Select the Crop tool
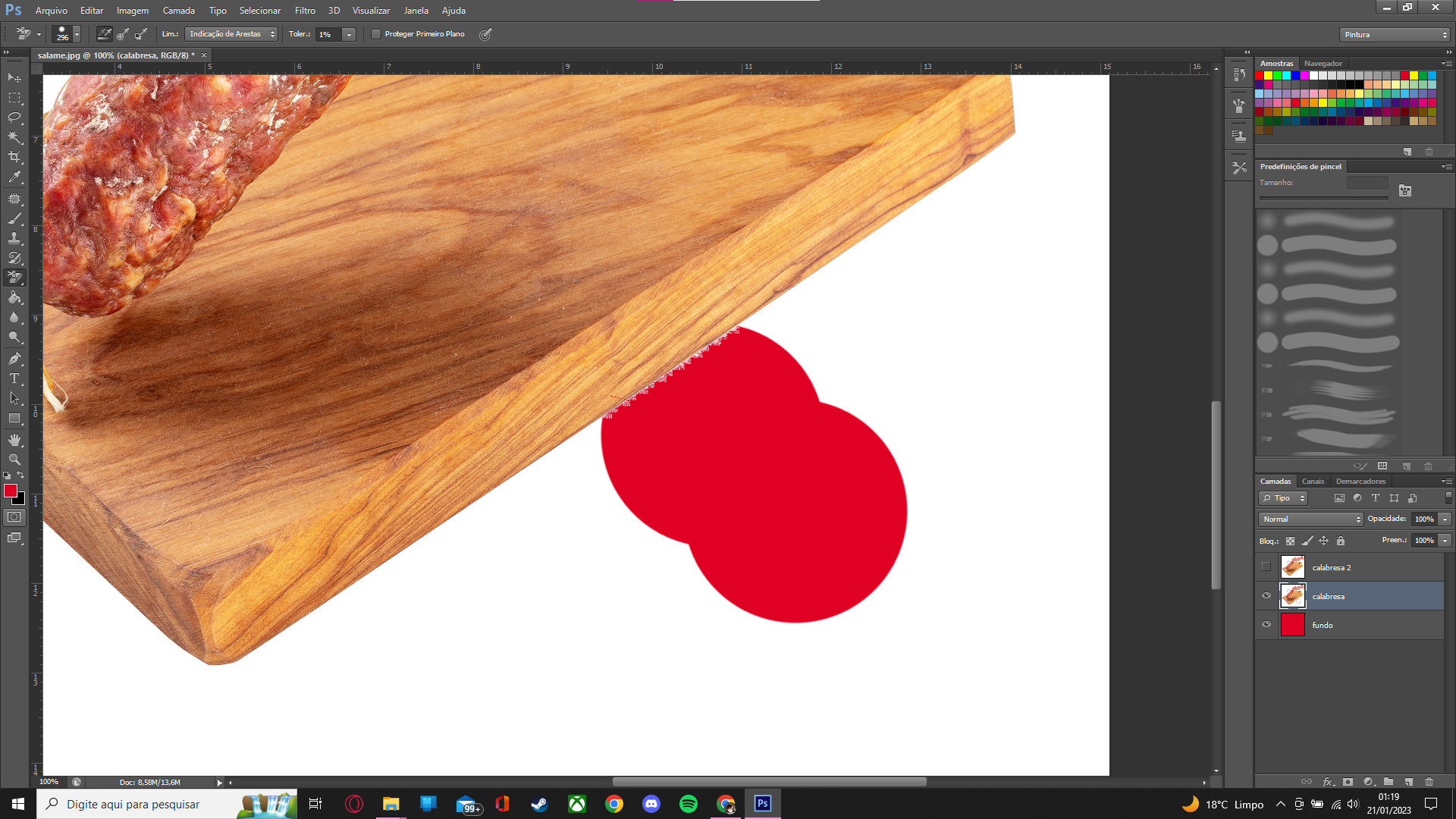This screenshot has height=819, width=1456. 14,157
